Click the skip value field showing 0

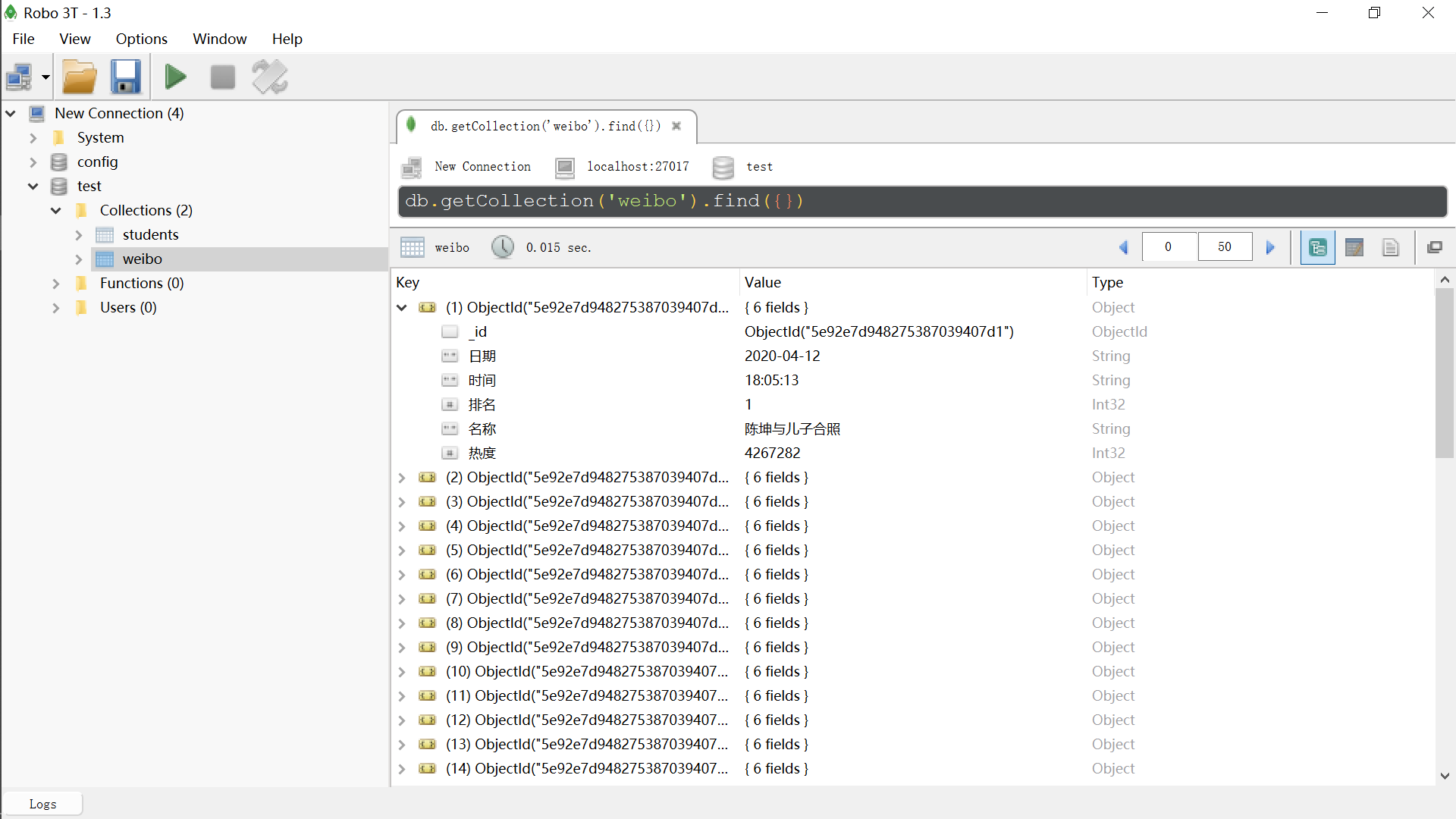[1169, 247]
